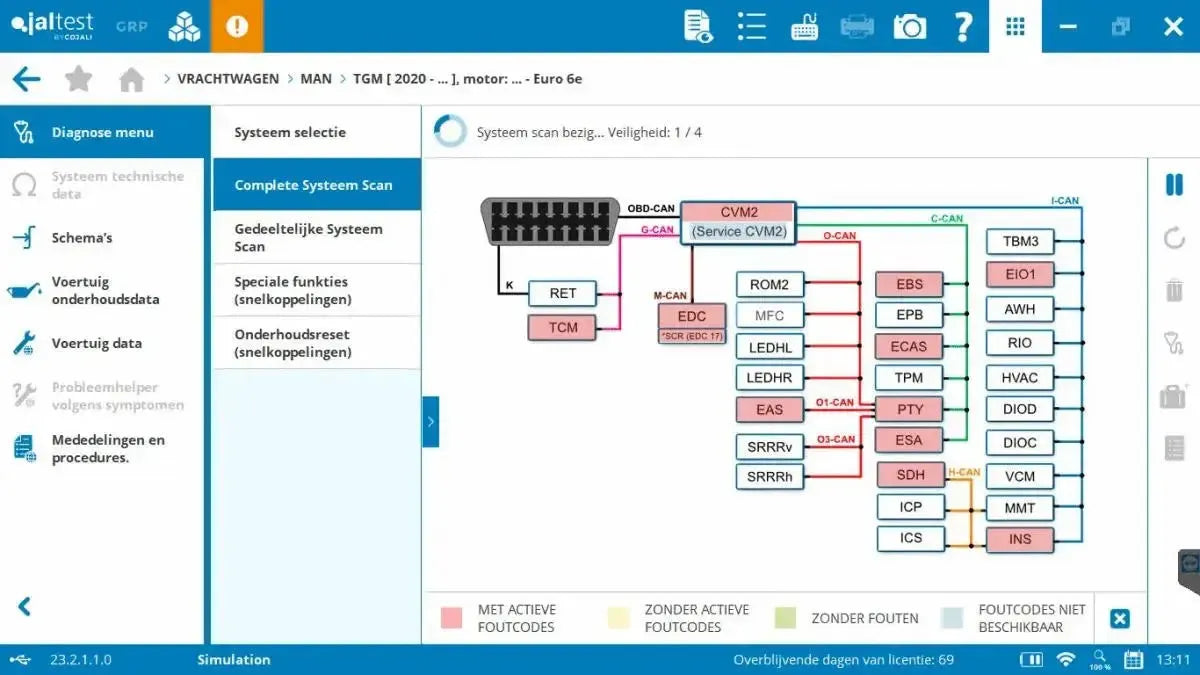Open the toolbox case icon on the right
The image size is (1200, 675).
[1172, 396]
